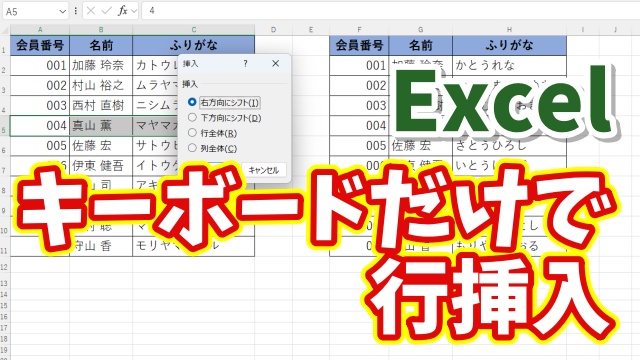Select column G header
The height and width of the screenshot is (360, 640).
[x=420, y=30]
